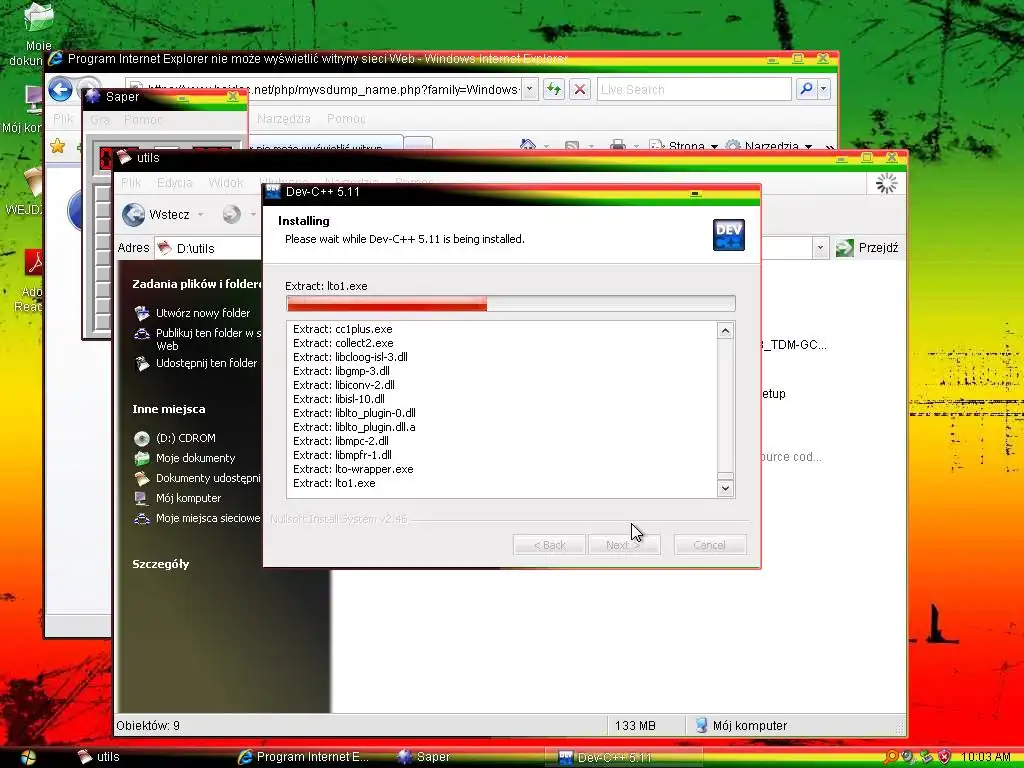The width and height of the screenshot is (1024, 768).
Task: Expand IE address bar URL dropdown
Action: [x=530, y=89]
